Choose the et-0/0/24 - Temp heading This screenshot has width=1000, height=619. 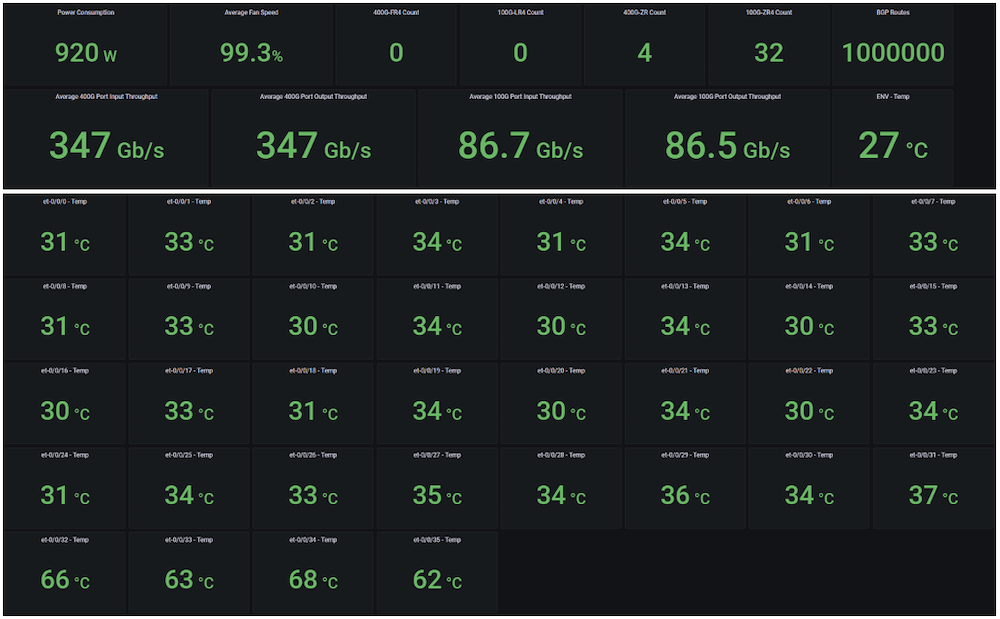click(x=65, y=455)
